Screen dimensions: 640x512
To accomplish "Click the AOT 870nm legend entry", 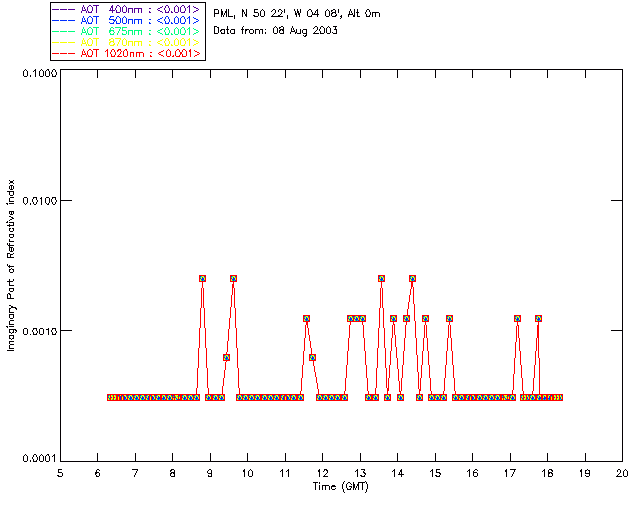I will (x=126, y=42).
